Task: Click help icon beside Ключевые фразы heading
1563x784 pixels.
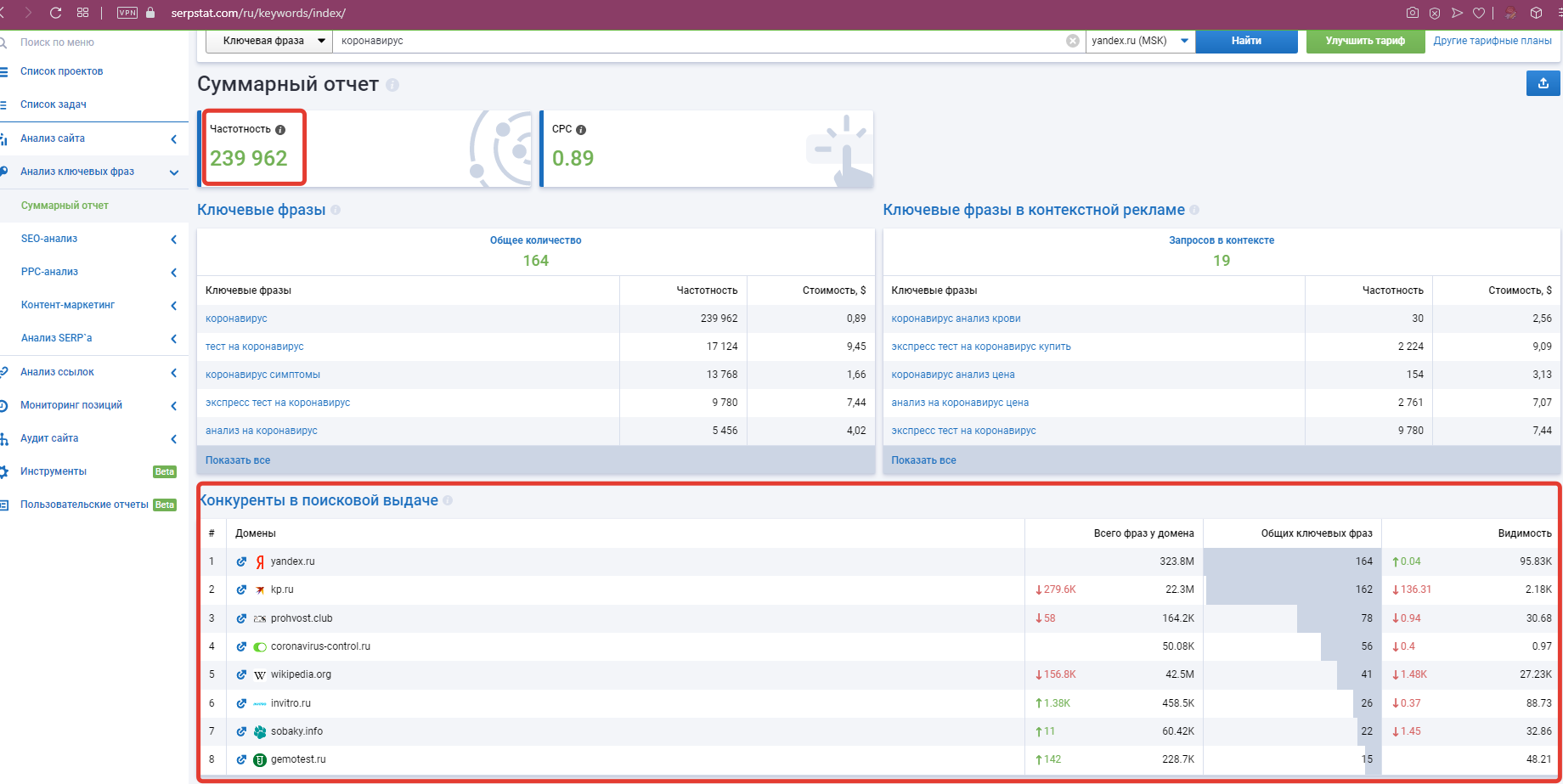Action: [336, 210]
